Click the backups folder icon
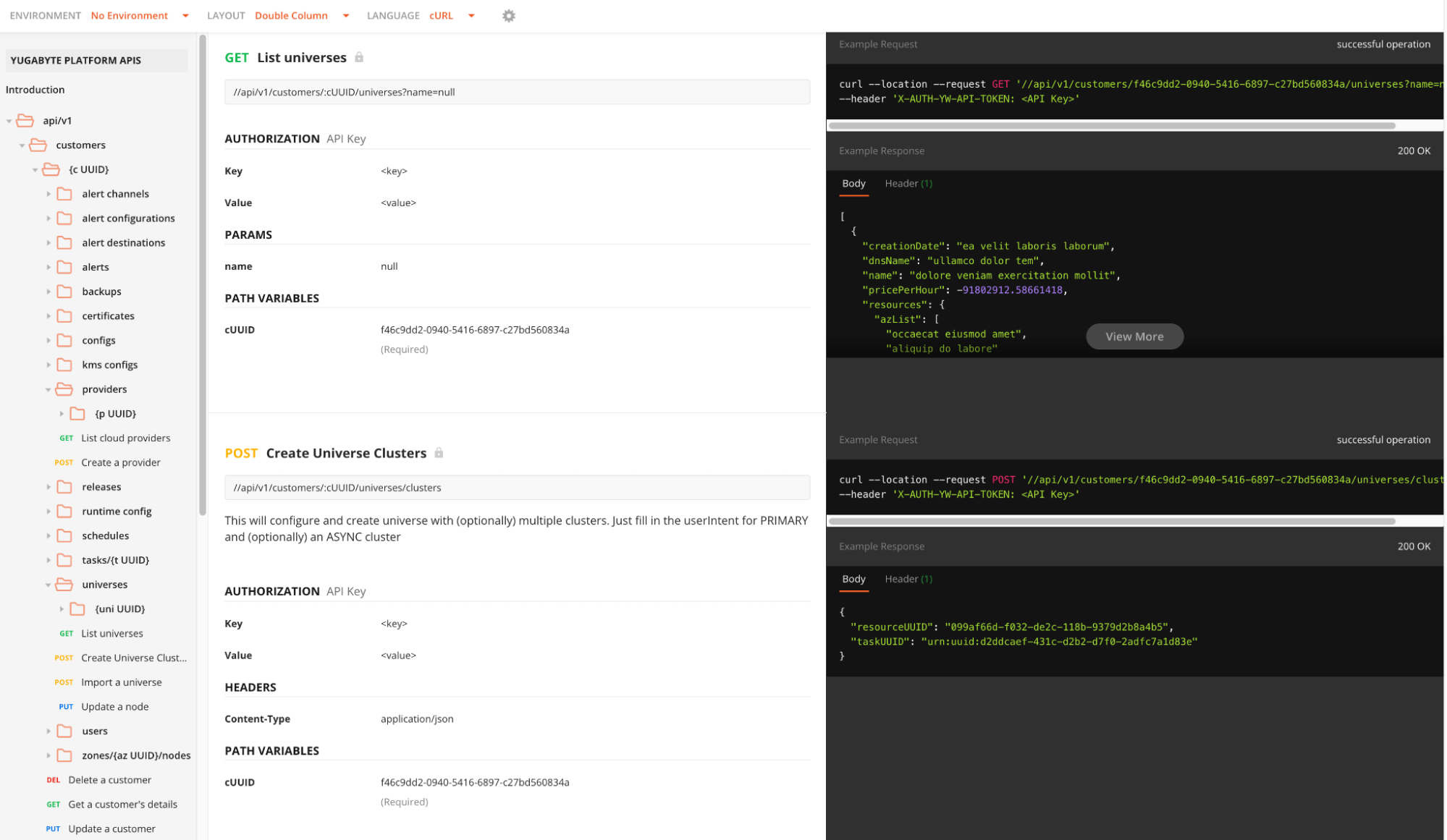 tap(64, 292)
